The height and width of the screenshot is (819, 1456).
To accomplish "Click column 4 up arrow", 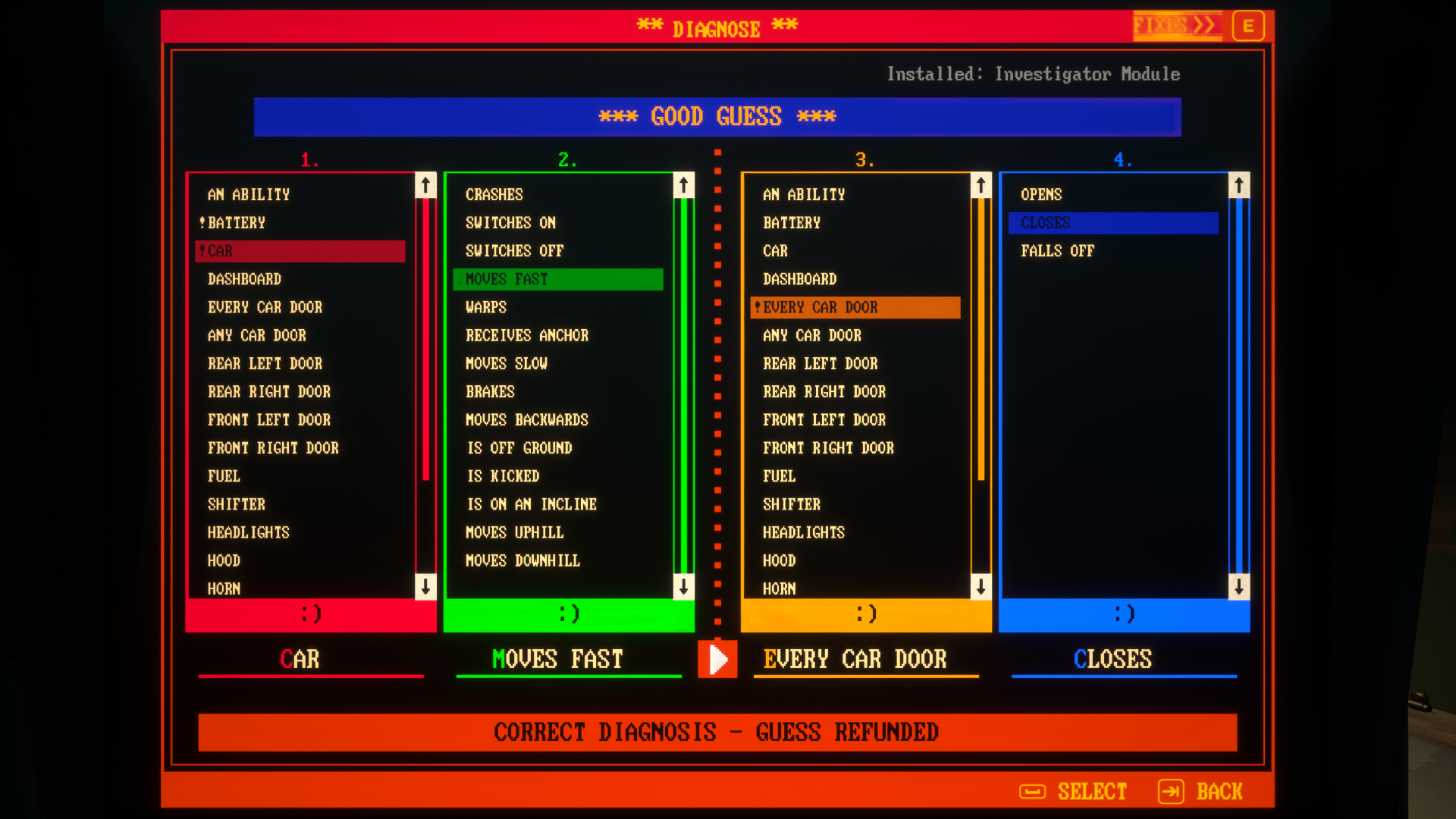I will click(x=1238, y=185).
